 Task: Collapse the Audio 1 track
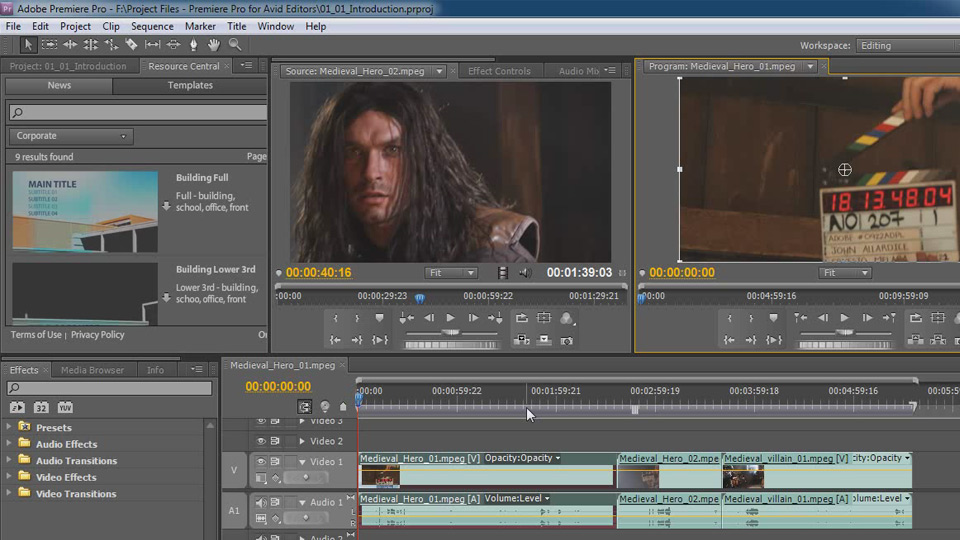pos(302,503)
